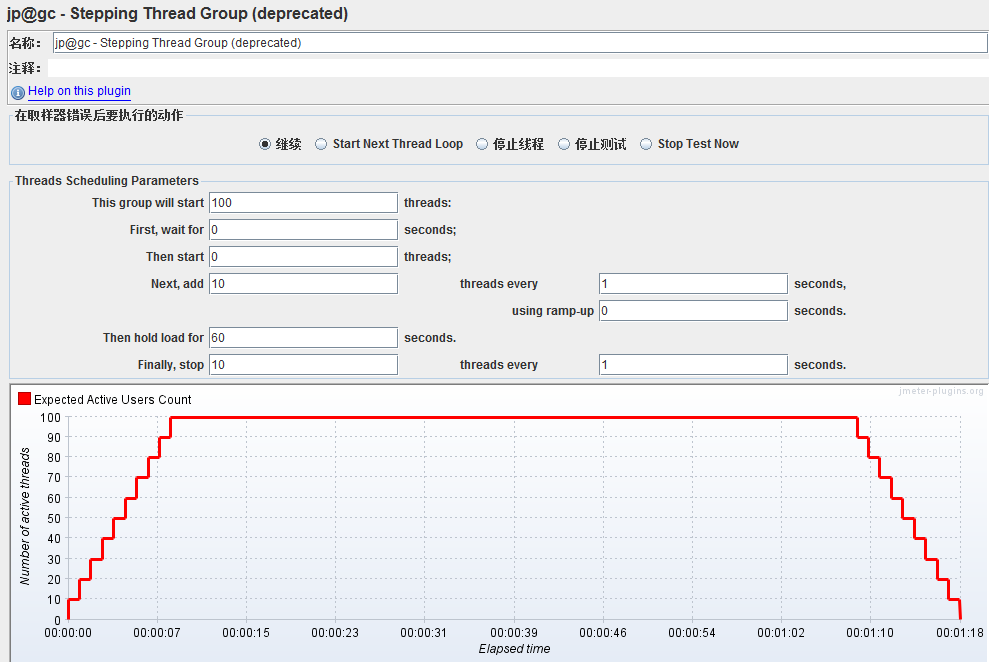Click inside the 名称 name field
989x662 pixels.
[500, 42]
